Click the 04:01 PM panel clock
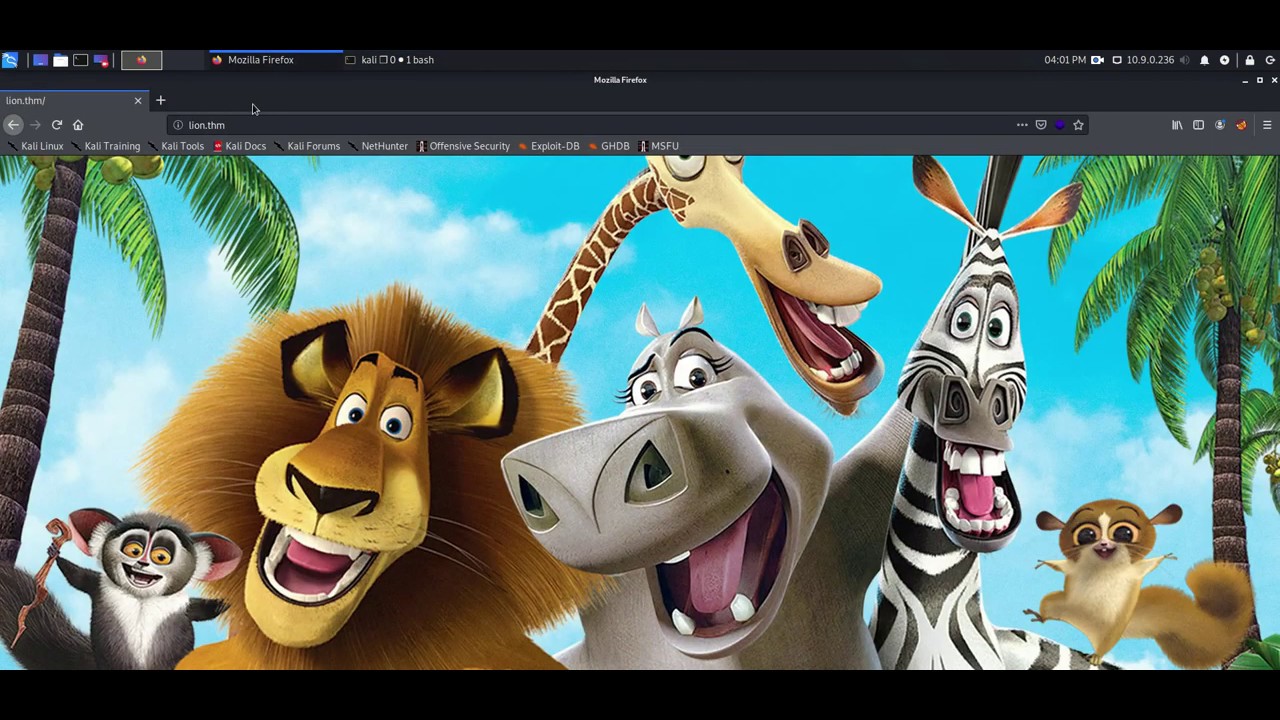The width and height of the screenshot is (1280, 720). click(x=1065, y=60)
